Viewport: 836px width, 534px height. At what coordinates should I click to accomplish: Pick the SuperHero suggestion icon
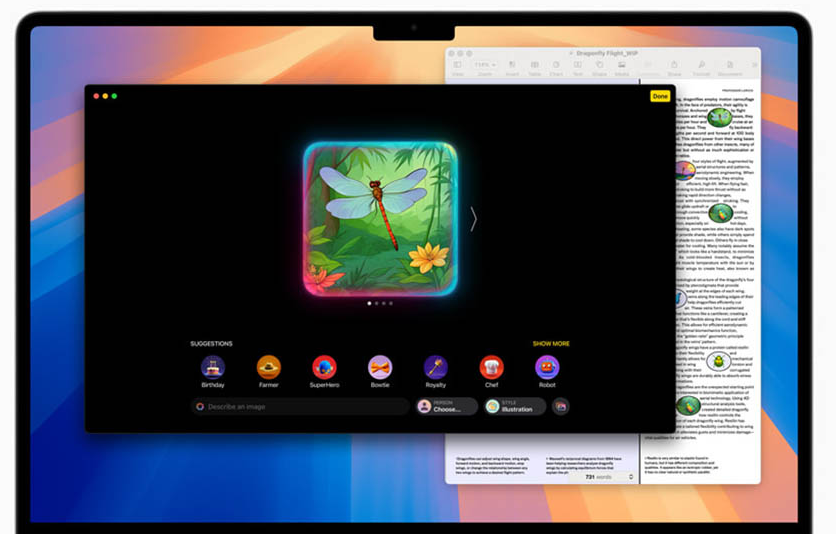pos(324,367)
